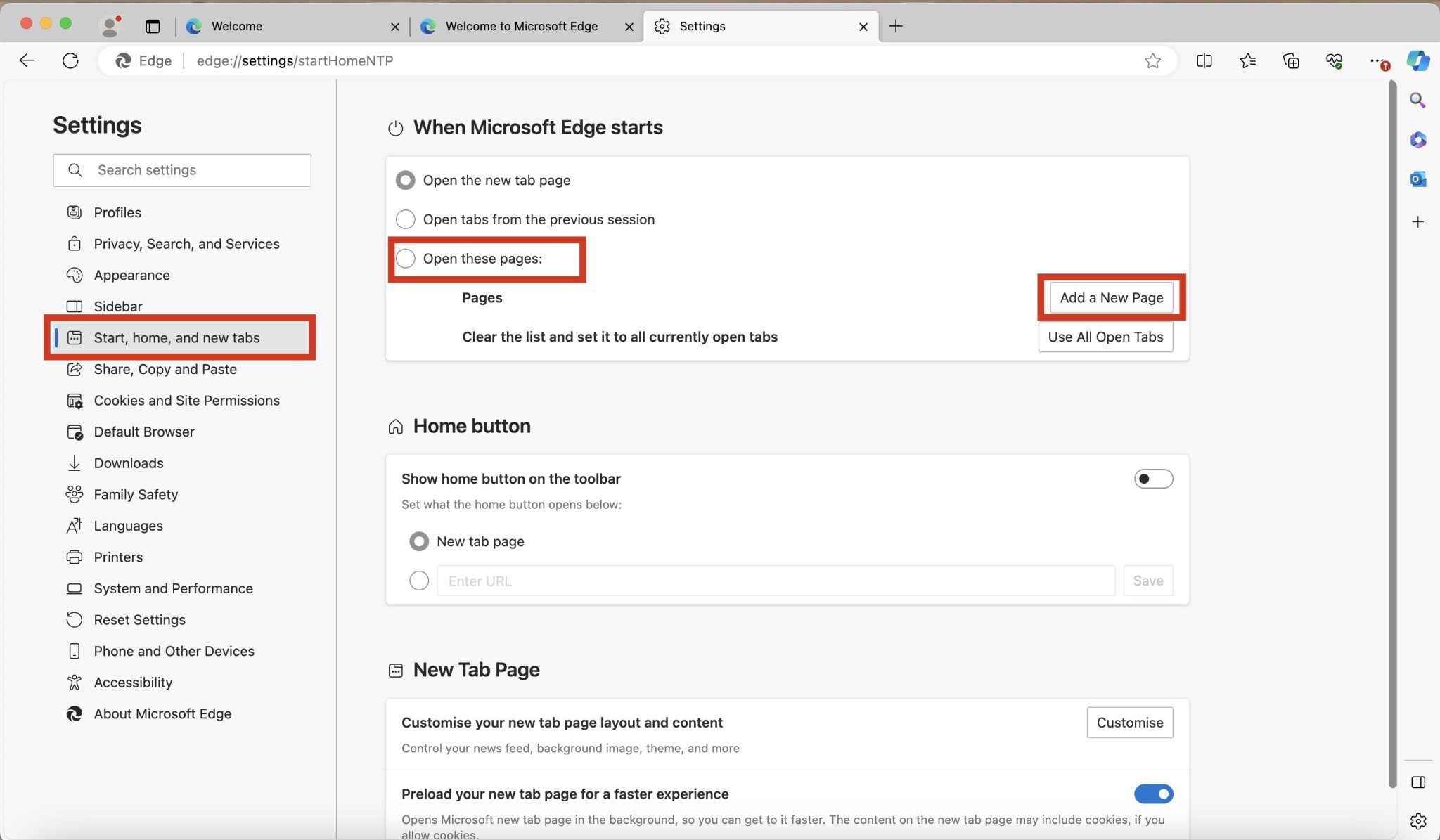Click the Browser essentials heart icon
The height and width of the screenshot is (840, 1440).
tap(1334, 61)
